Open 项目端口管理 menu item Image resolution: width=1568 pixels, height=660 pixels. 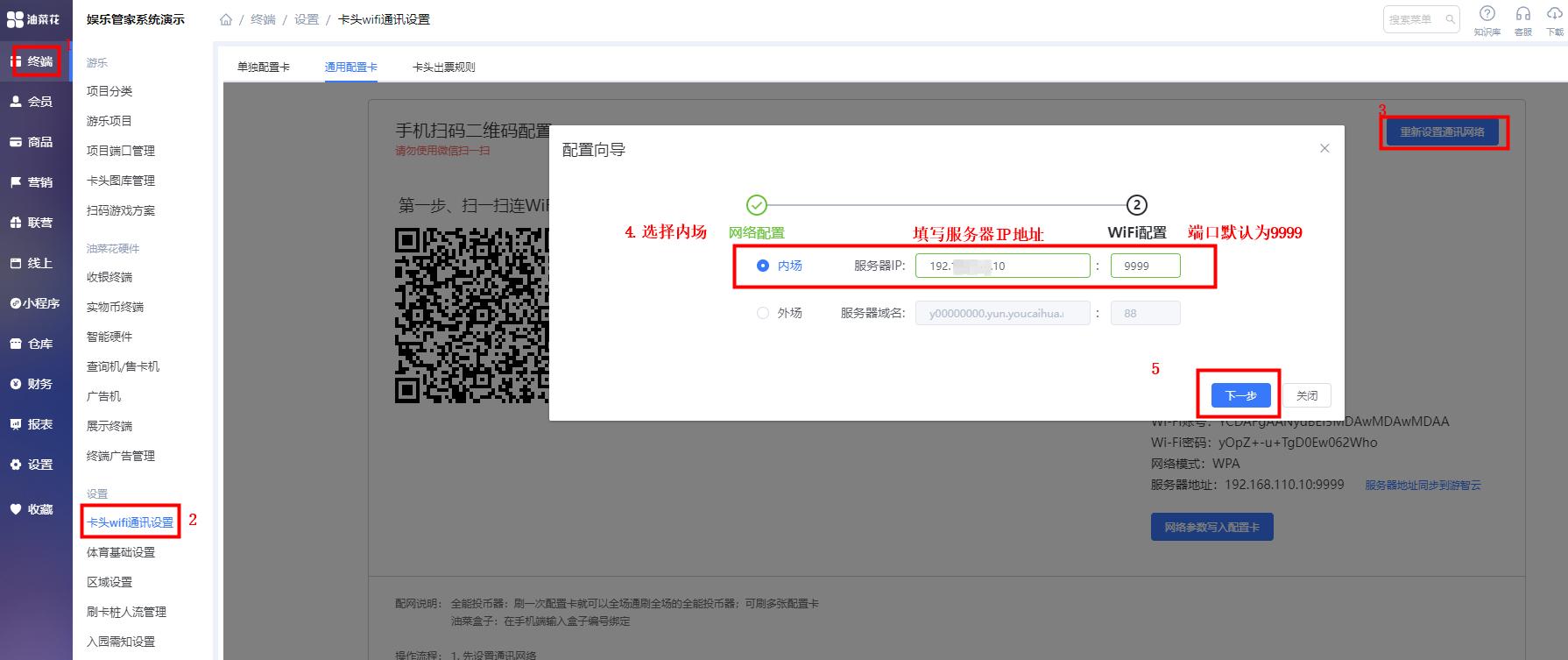tap(121, 151)
